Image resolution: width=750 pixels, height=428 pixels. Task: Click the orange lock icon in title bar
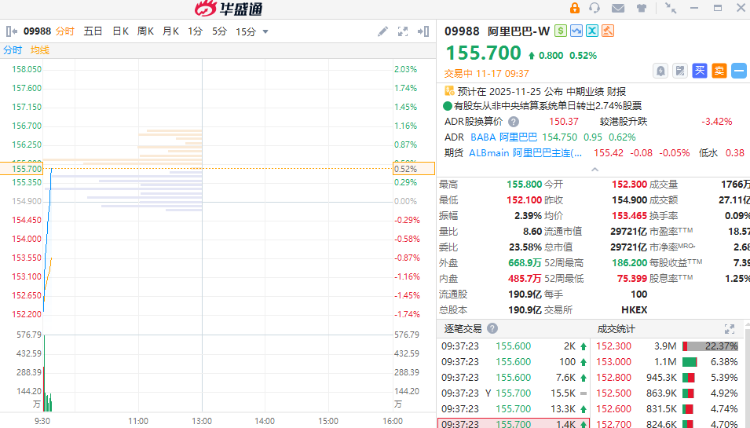[x=574, y=9]
